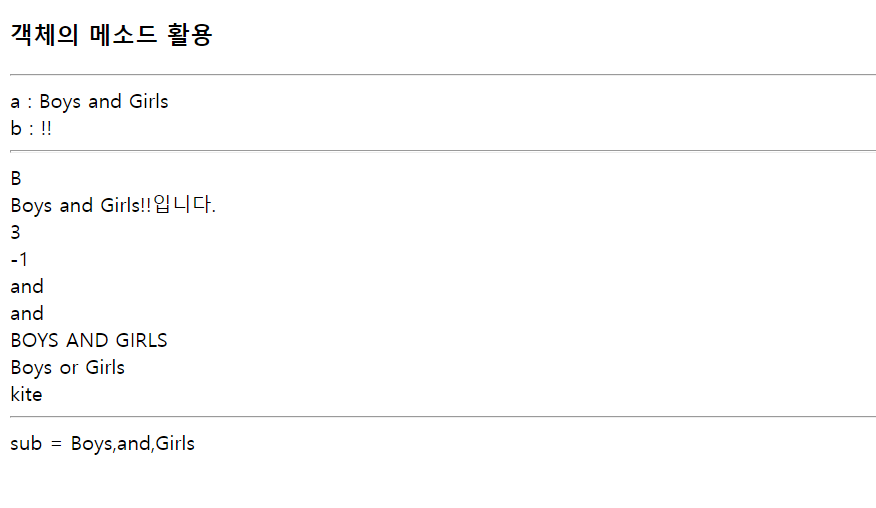Click the output line showing "-1"
The height and width of the screenshot is (508, 876).
click(20, 260)
